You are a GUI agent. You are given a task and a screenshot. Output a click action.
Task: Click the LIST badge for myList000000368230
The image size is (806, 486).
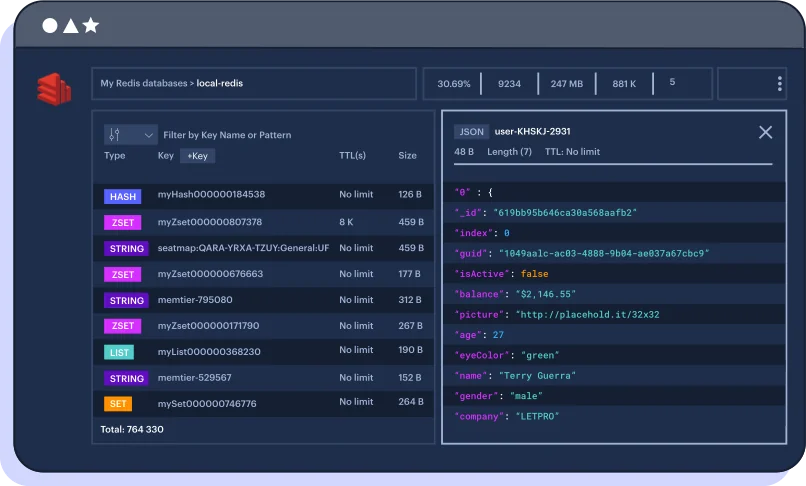118,352
